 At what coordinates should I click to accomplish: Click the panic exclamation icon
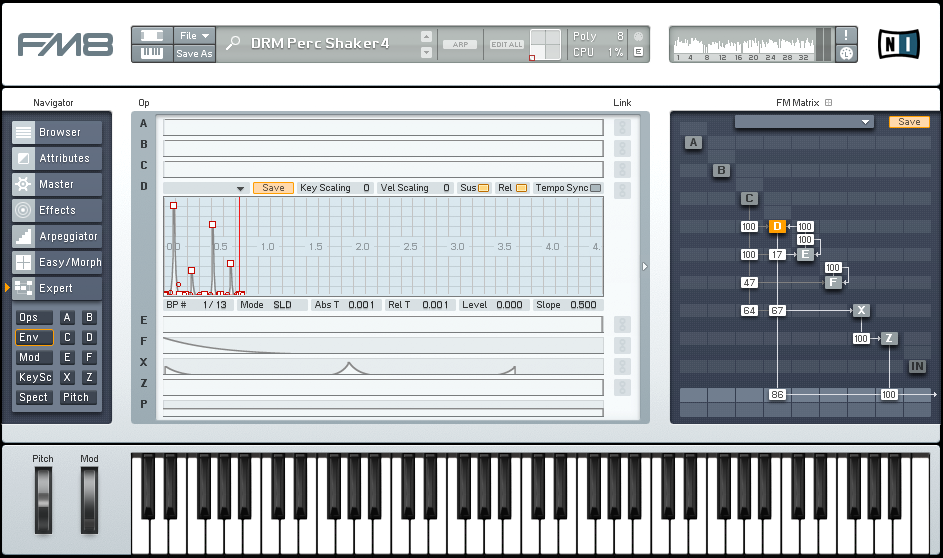pos(846,35)
